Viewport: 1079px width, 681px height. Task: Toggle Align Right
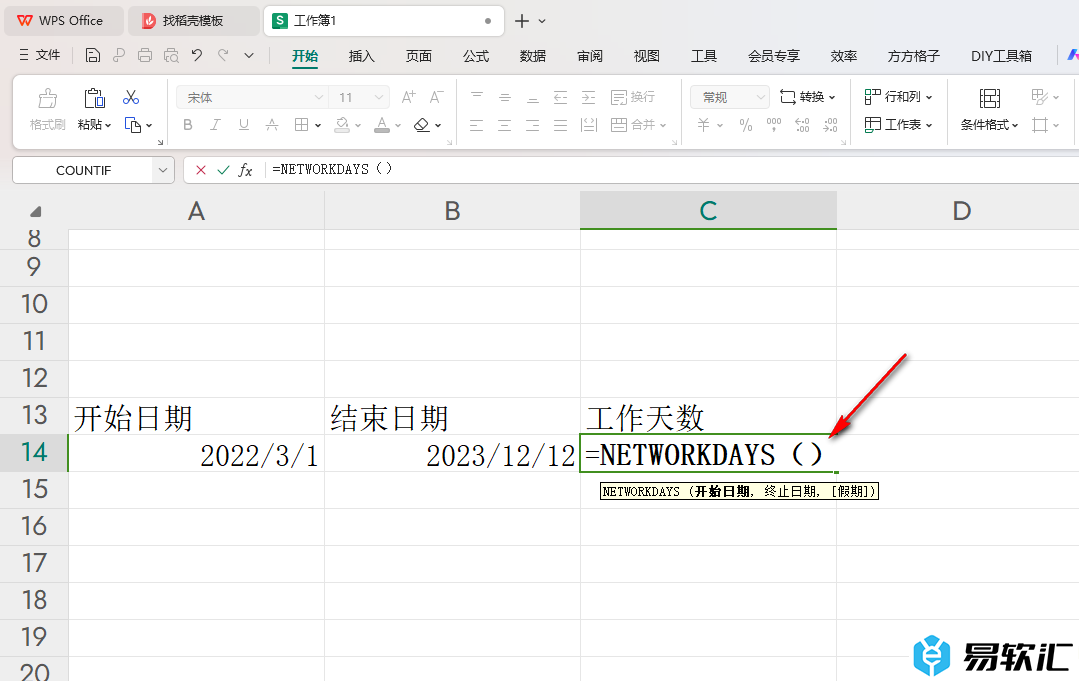pyautogui.click(x=533, y=125)
